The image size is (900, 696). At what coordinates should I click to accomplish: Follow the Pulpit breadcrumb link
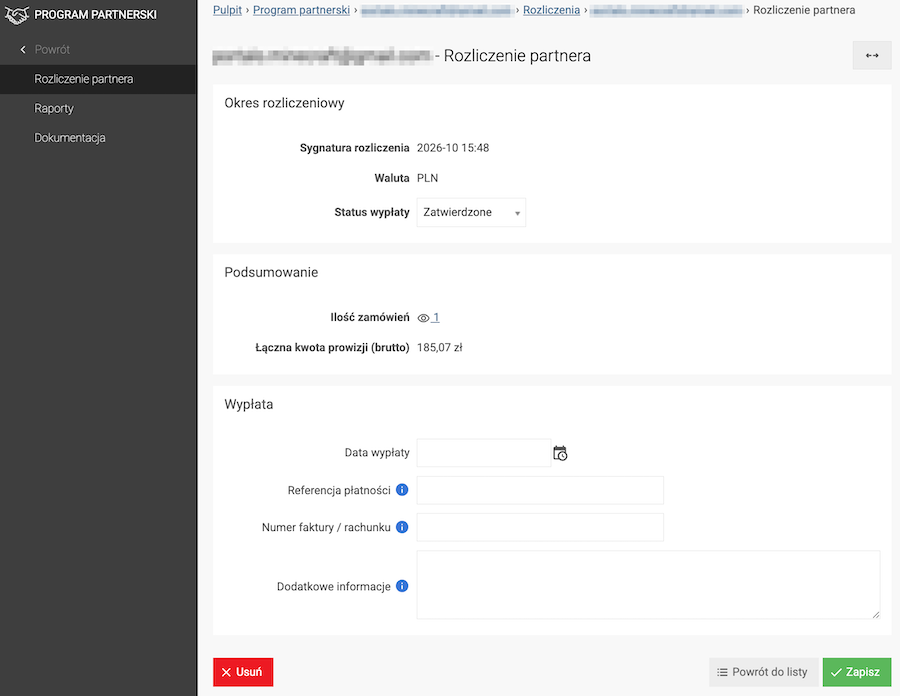tap(227, 10)
